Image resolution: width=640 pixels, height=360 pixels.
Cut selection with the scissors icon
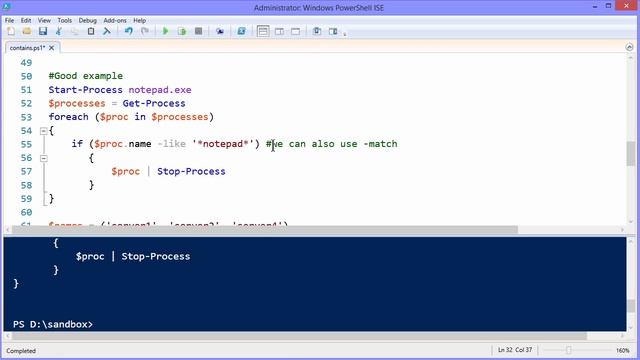pos(59,31)
